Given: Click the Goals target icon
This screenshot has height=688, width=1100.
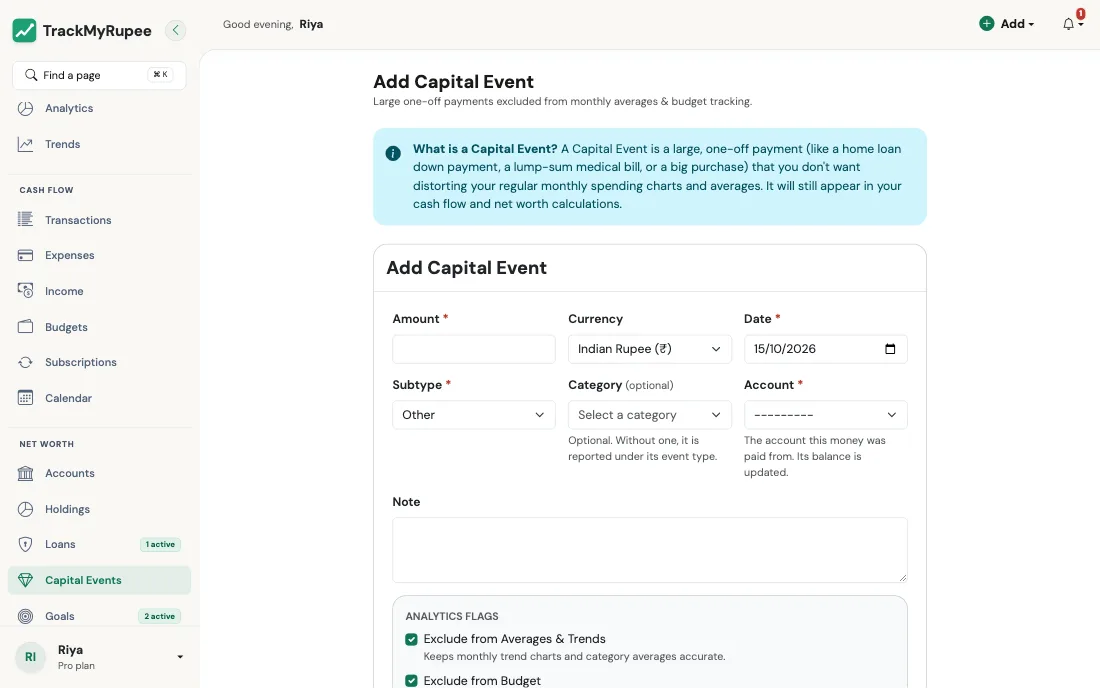Looking at the screenshot, I should pos(25,616).
